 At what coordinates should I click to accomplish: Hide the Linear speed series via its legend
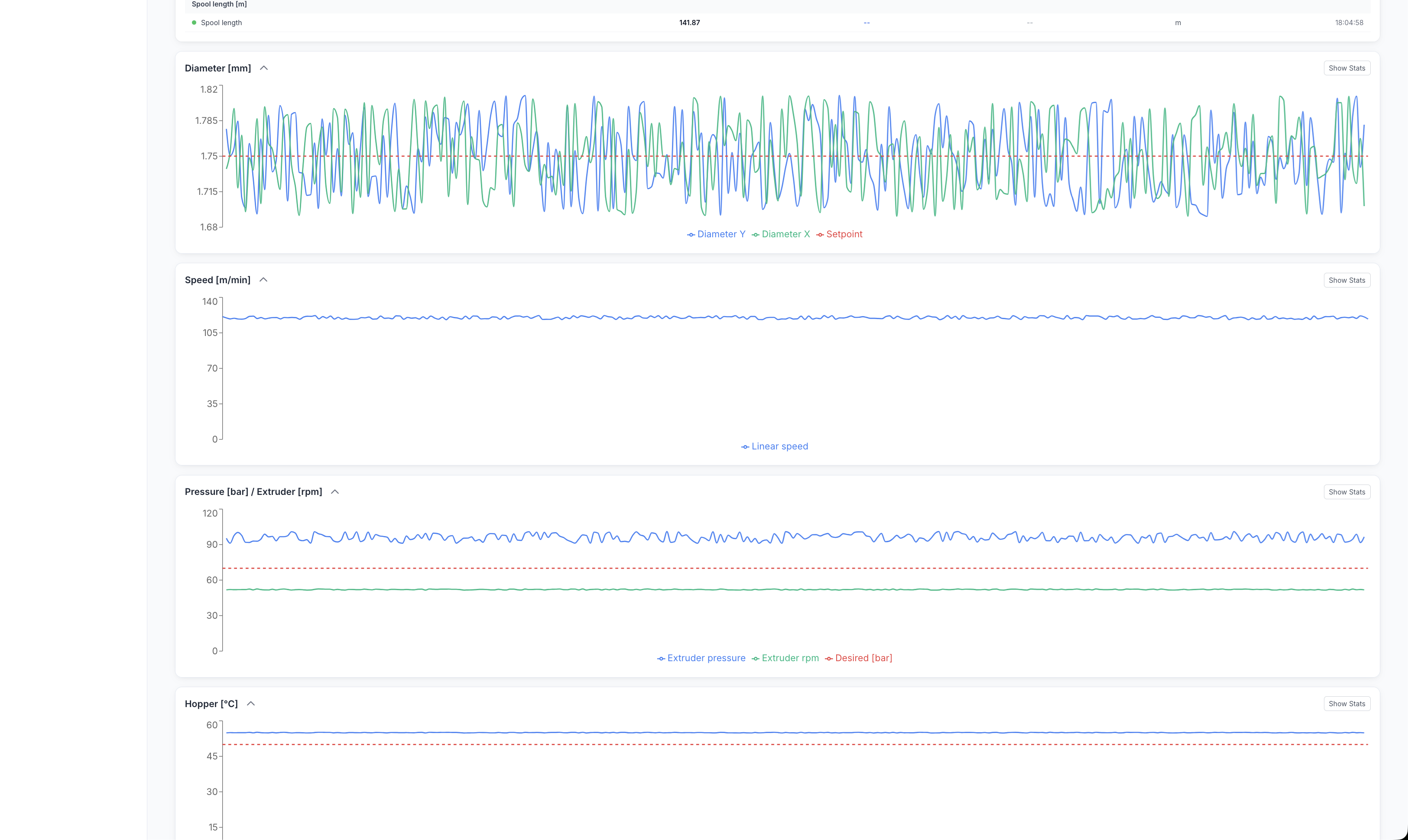pos(780,446)
